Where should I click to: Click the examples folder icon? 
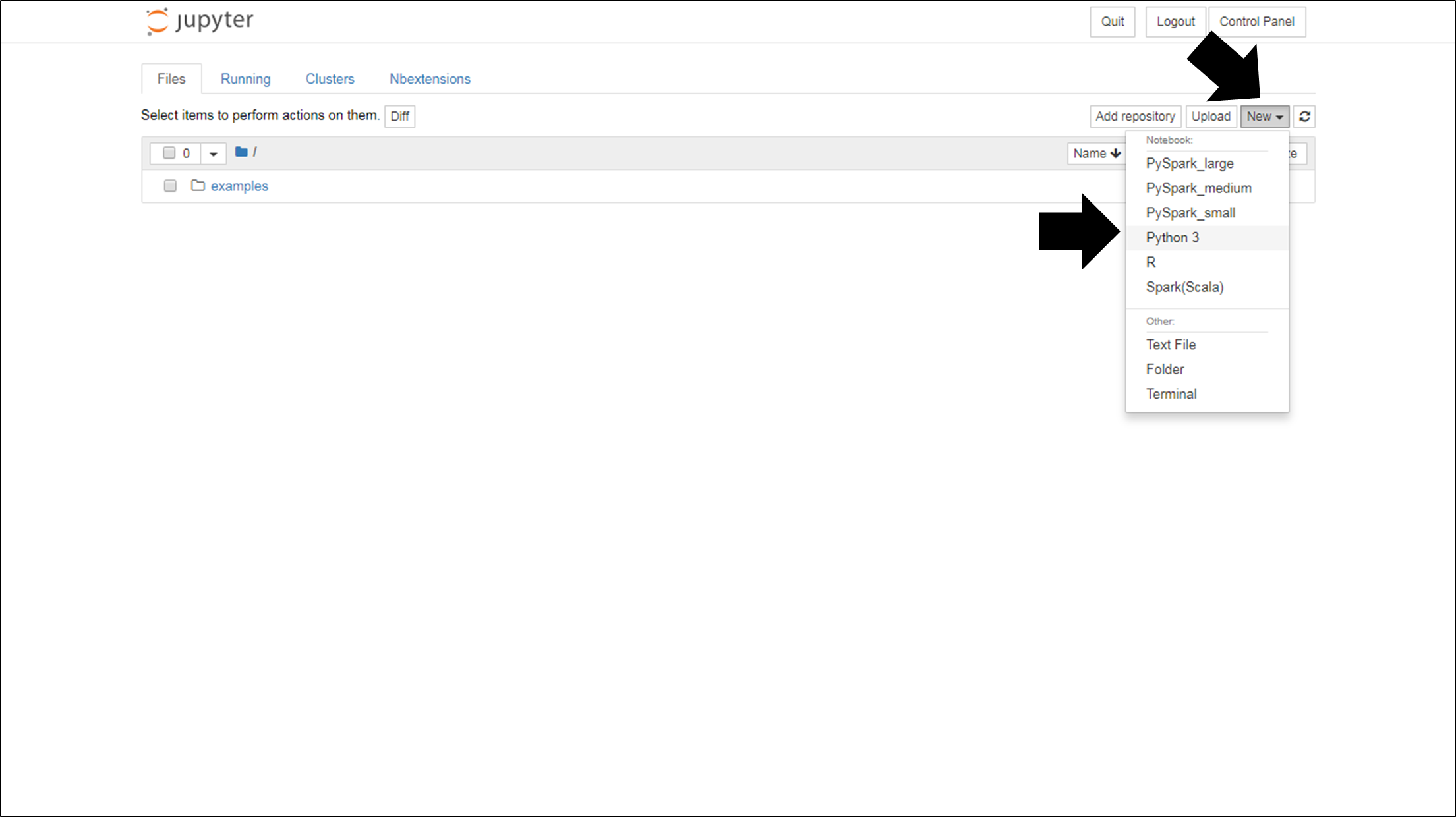click(198, 186)
